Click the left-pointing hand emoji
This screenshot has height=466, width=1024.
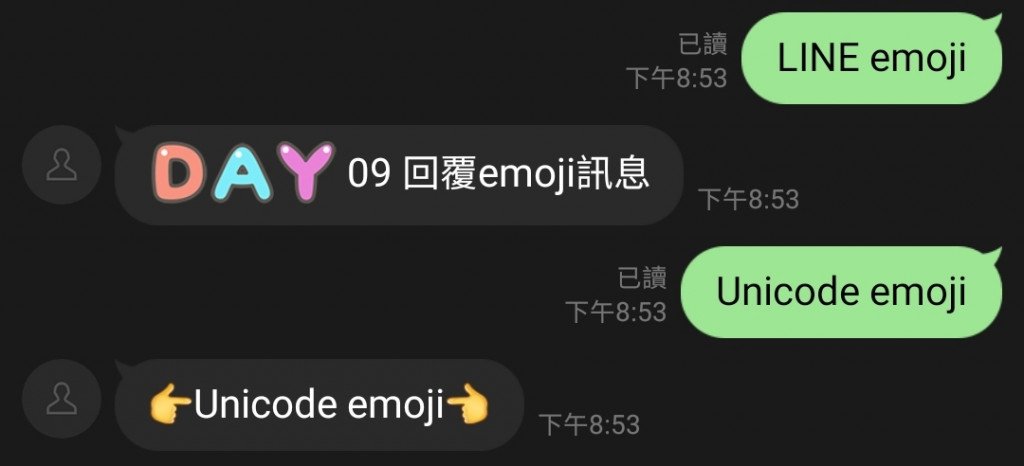(468, 404)
